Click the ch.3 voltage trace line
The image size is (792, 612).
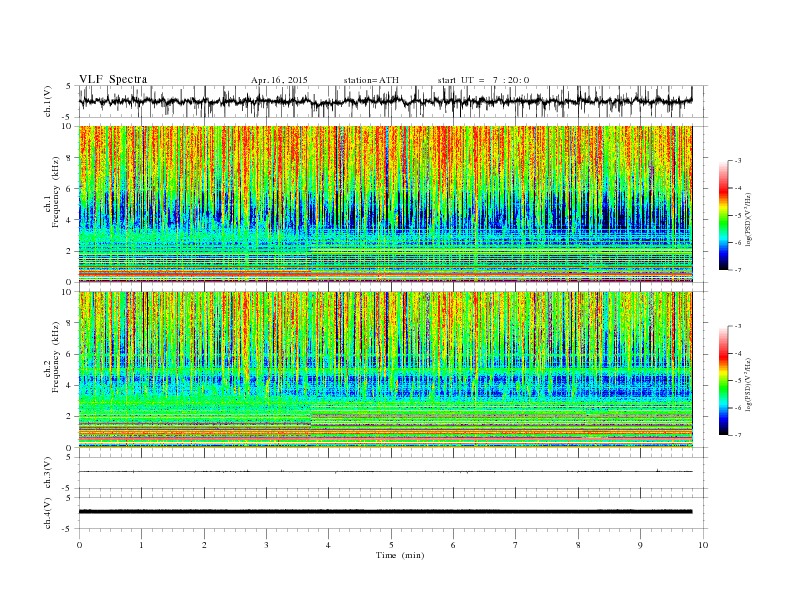click(385, 472)
